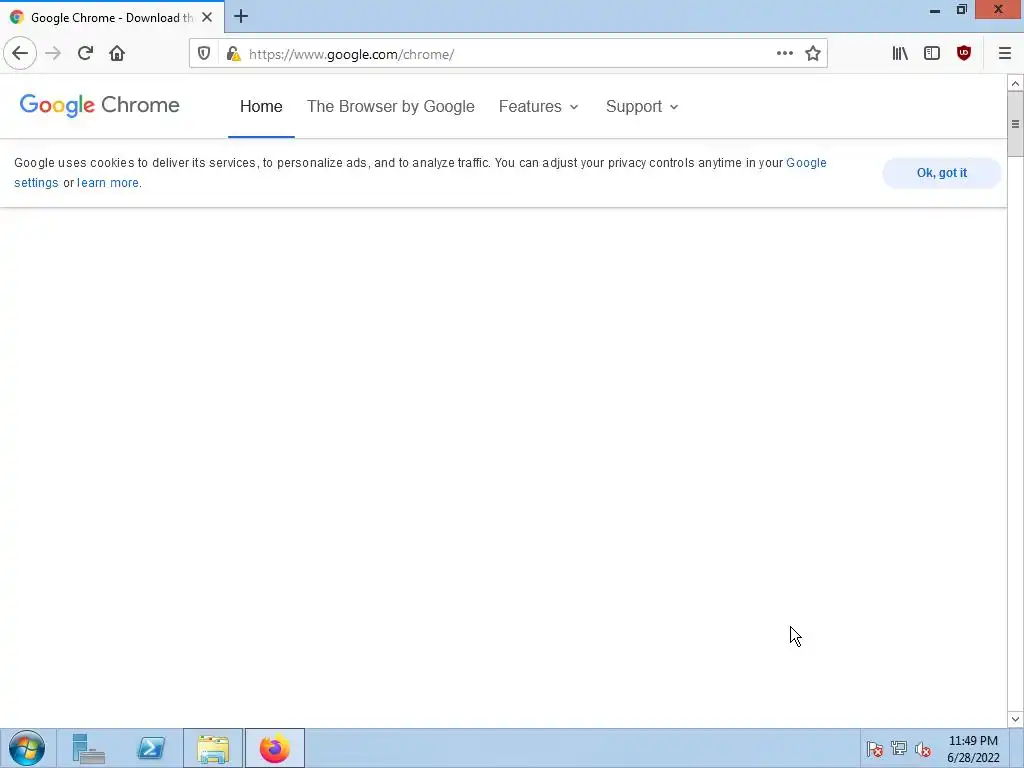
Task: Select the Home nav item
Action: click(x=261, y=106)
